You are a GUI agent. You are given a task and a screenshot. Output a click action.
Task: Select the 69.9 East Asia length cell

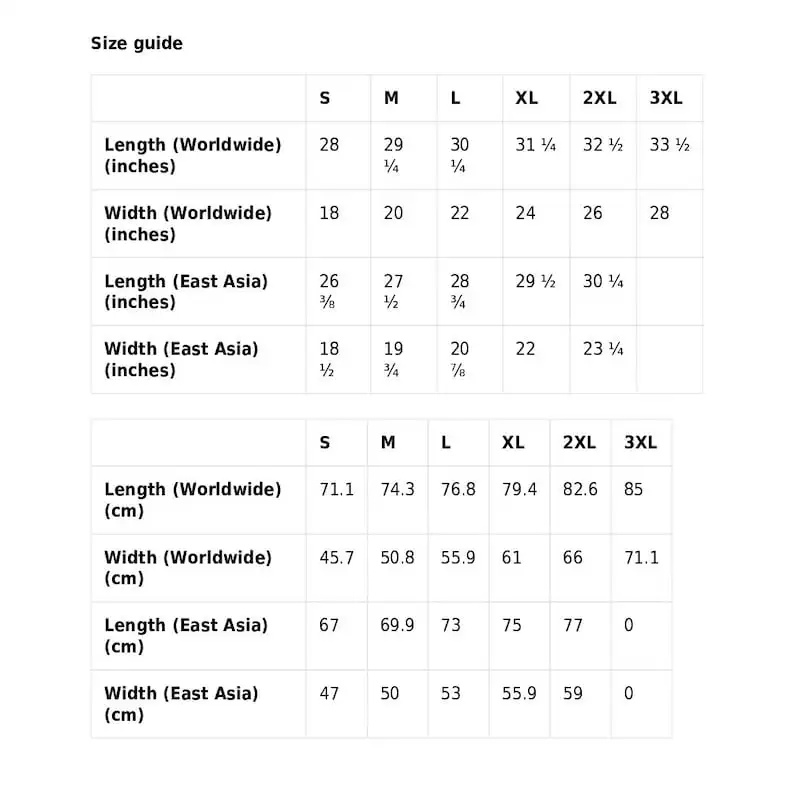(x=398, y=625)
